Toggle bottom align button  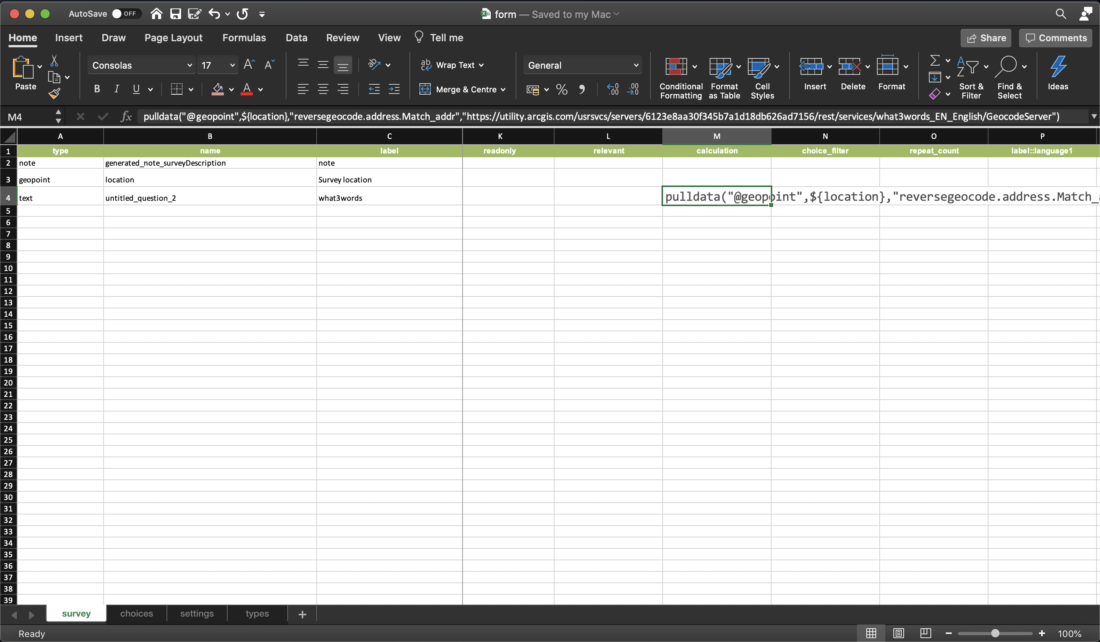click(x=342, y=65)
